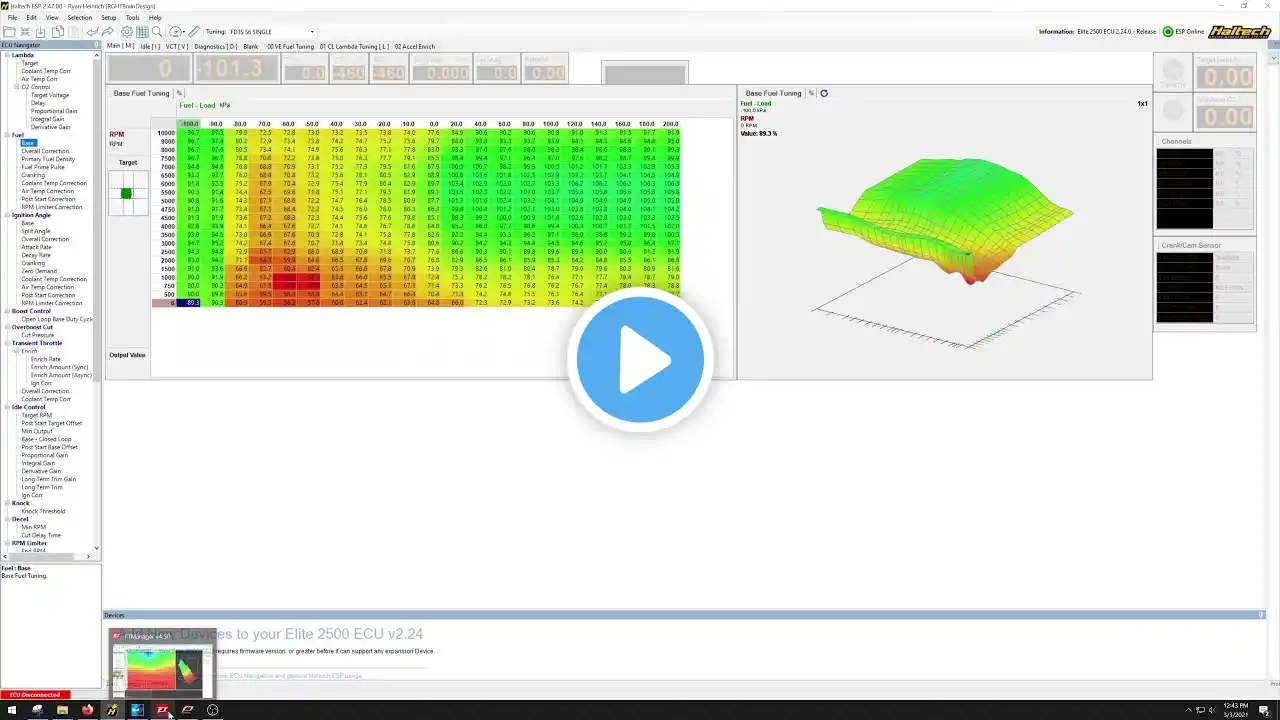Click the -100.0 load column header
This screenshot has width=1280, height=720.
pos(190,124)
